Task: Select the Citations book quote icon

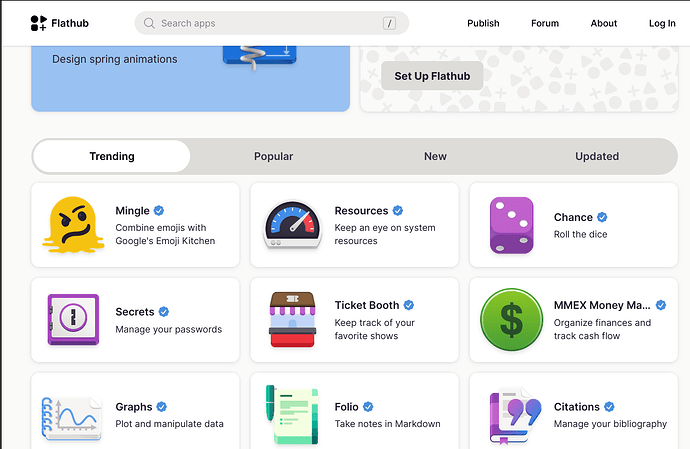Action: [515, 416]
